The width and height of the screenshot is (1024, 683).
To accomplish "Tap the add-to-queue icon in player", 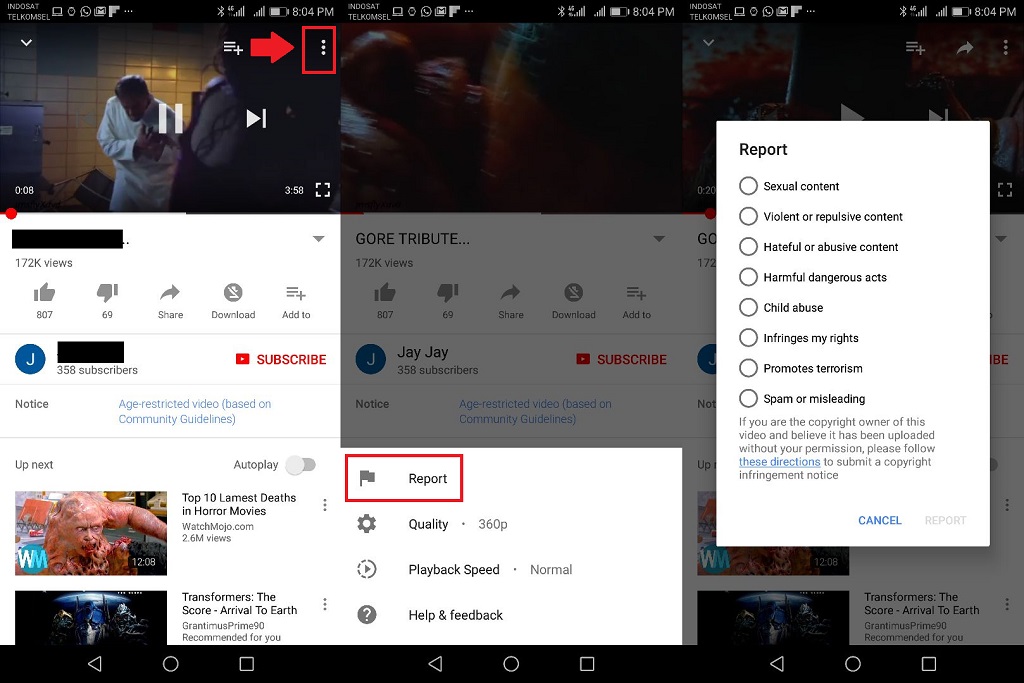I will 231,47.
